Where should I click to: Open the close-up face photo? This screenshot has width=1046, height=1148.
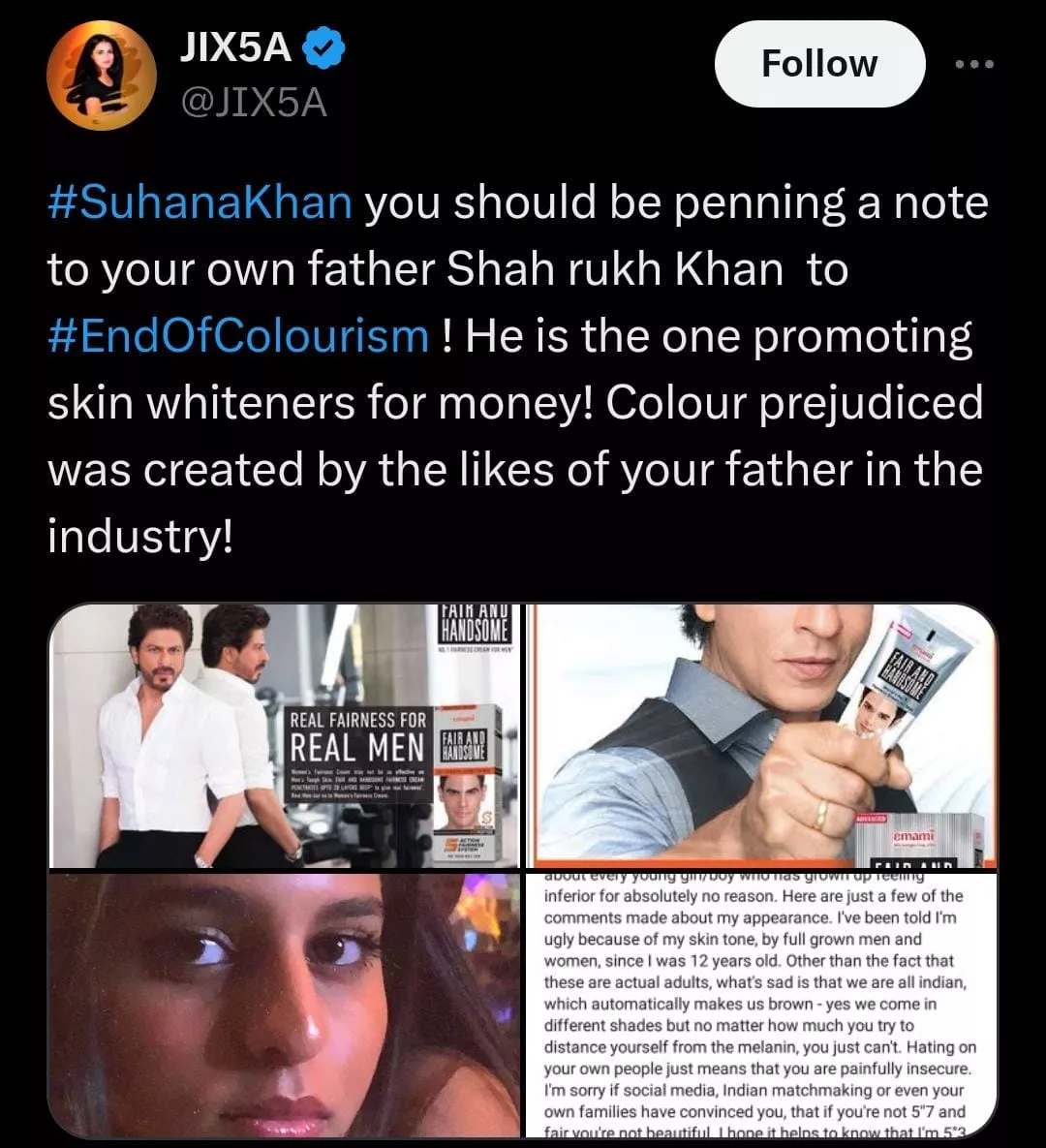click(284, 1005)
